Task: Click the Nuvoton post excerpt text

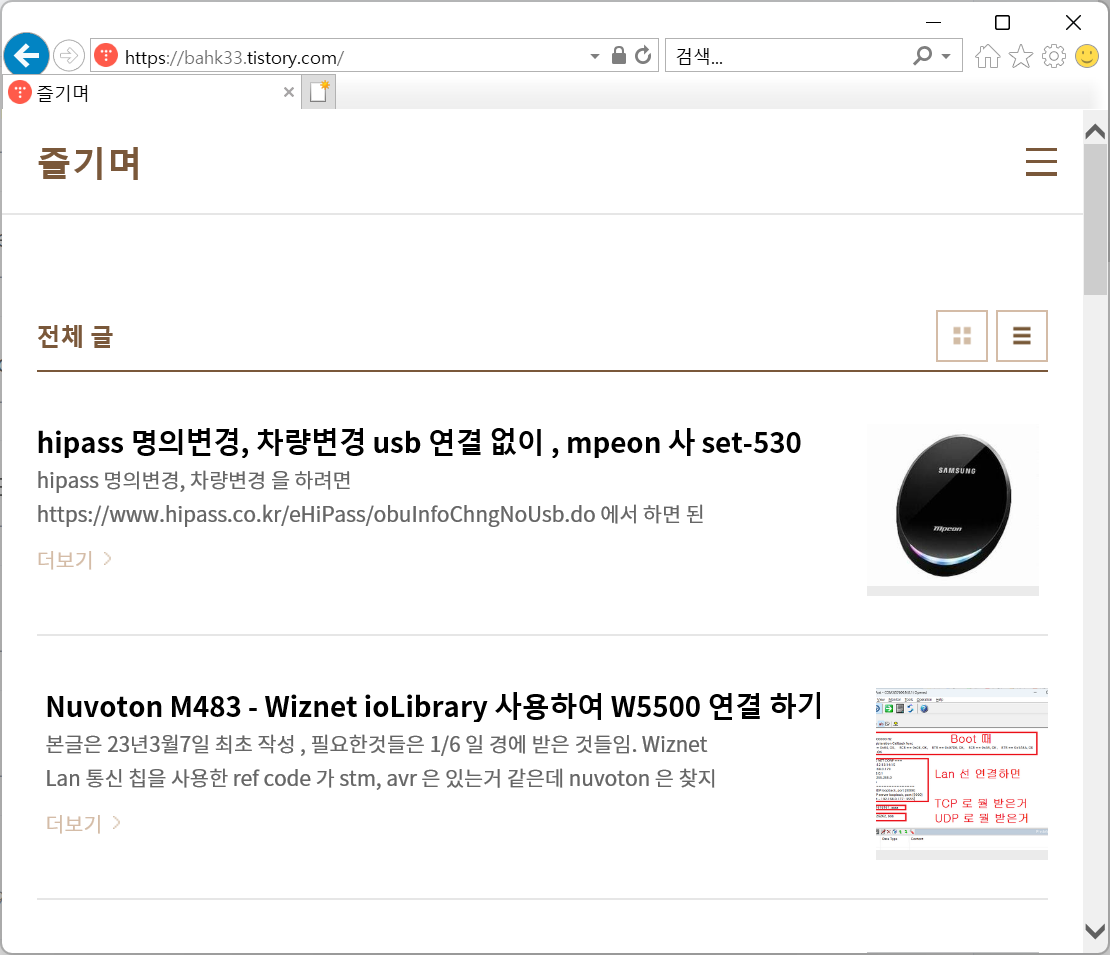Action: 381,761
